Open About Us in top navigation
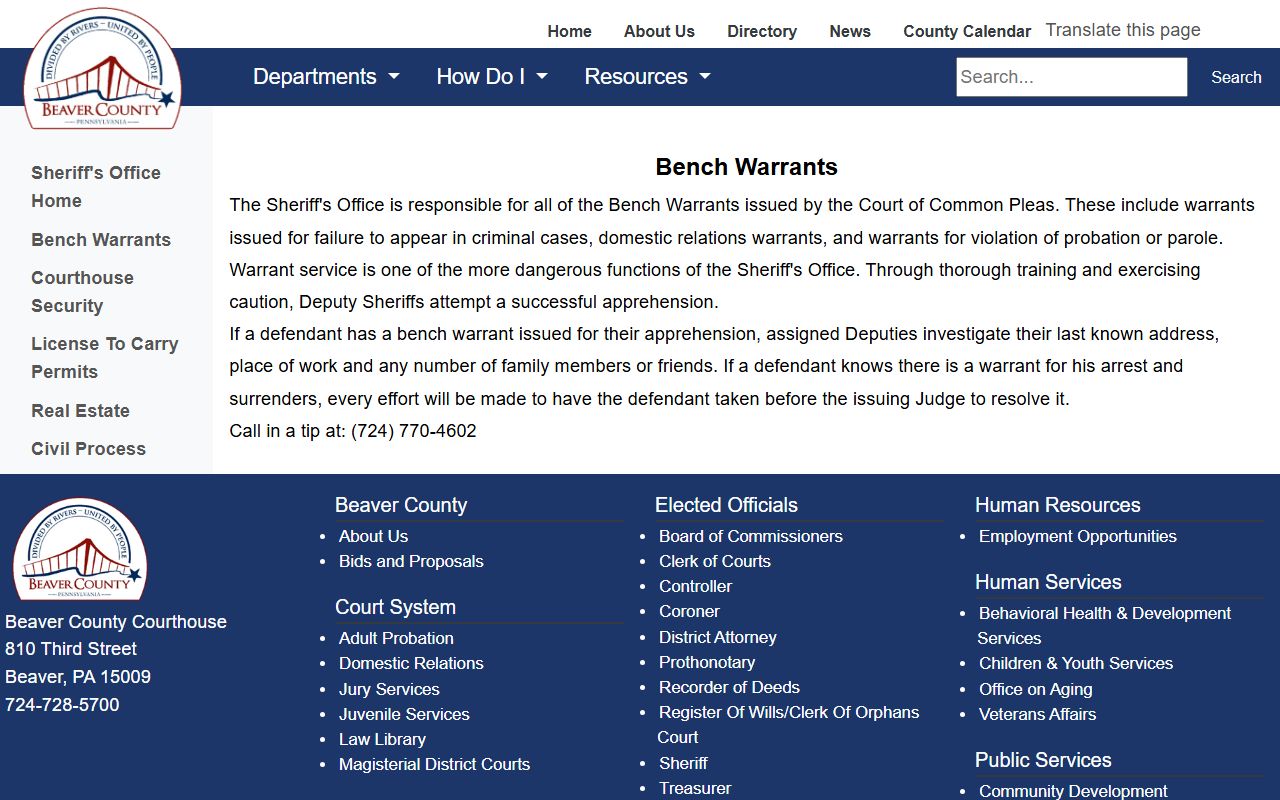This screenshot has height=800, width=1280. tap(659, 31)
